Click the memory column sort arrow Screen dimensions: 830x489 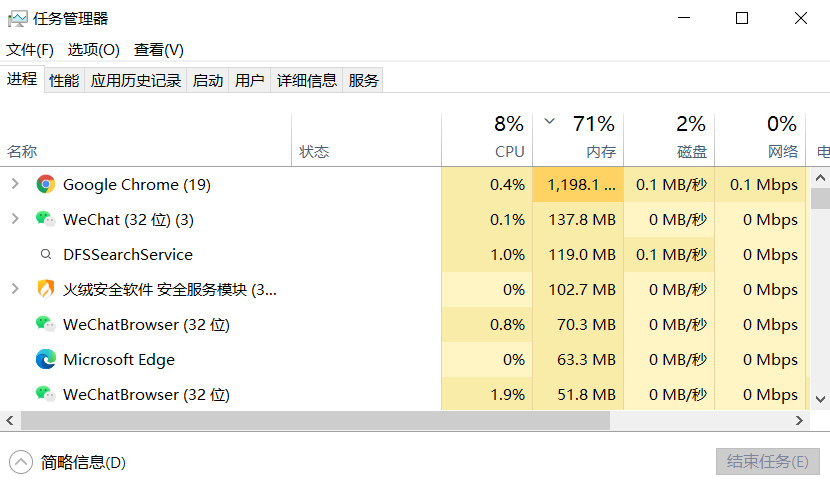click(549, 122)
